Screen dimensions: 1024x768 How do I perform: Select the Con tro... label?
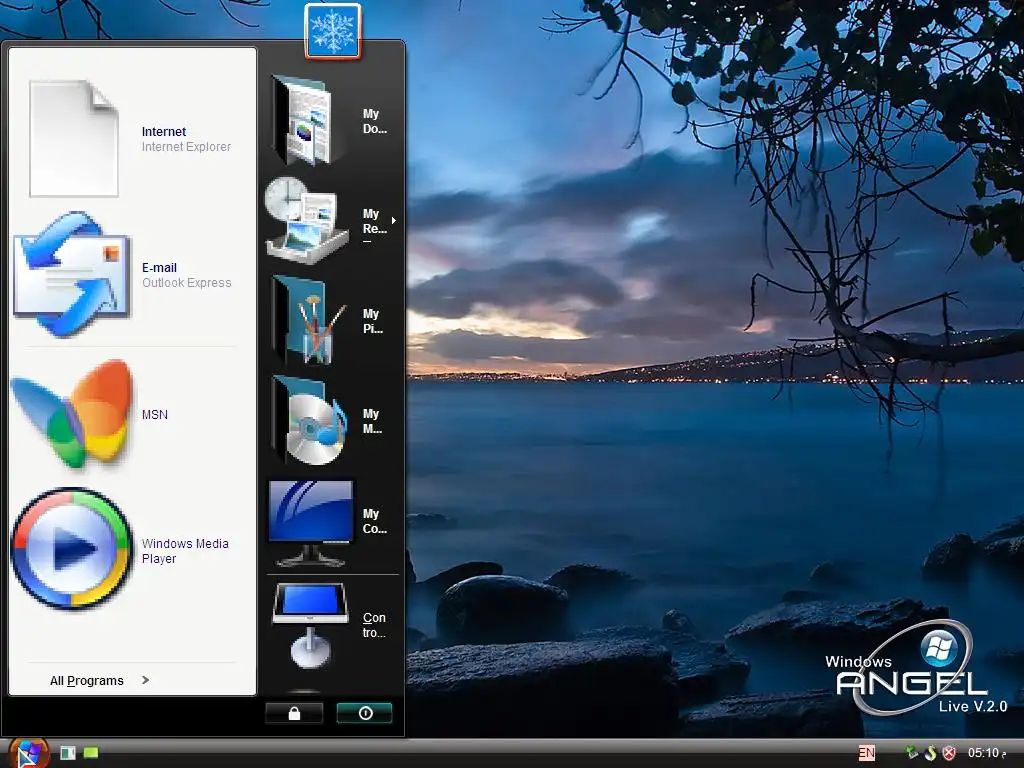coord(374,625)
